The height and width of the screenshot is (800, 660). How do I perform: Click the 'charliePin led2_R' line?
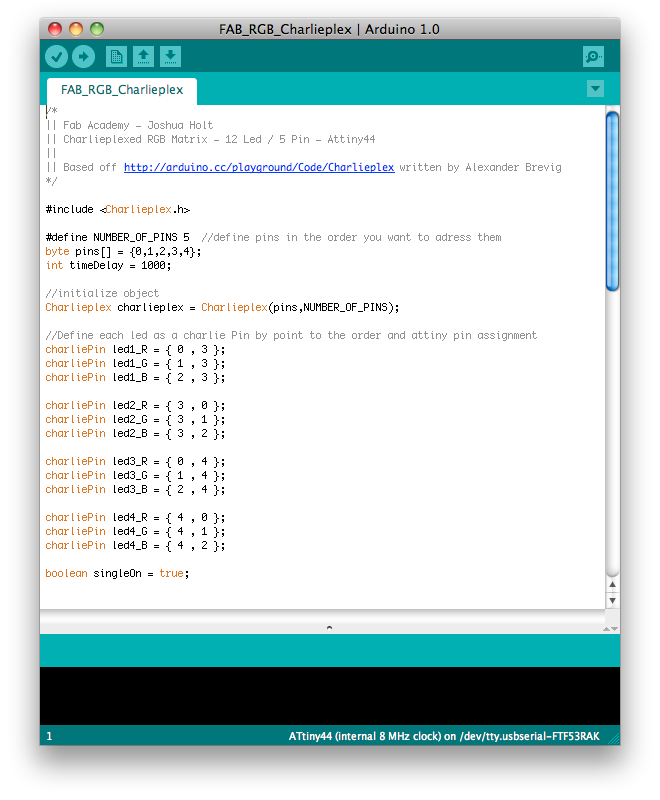pos(135,406)
